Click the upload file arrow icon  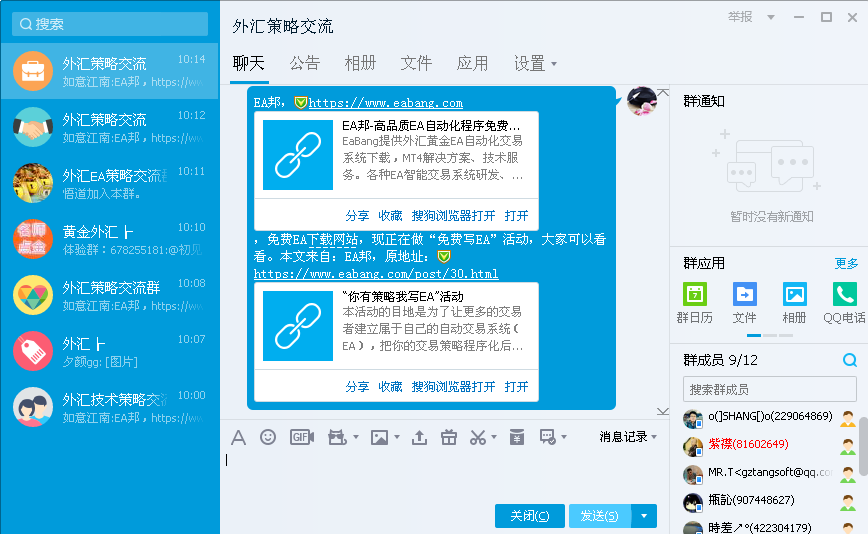click(419, 437)
